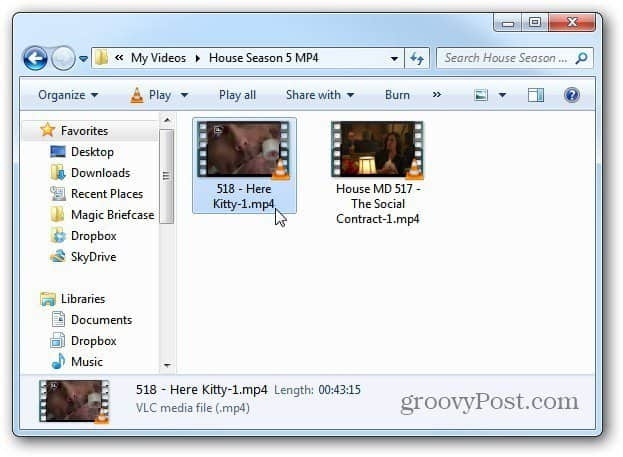Screen dimensions: 623x457
Task: Expand the Organize dropdown menu
Action: pyautogui.click(x=68, y=95)
